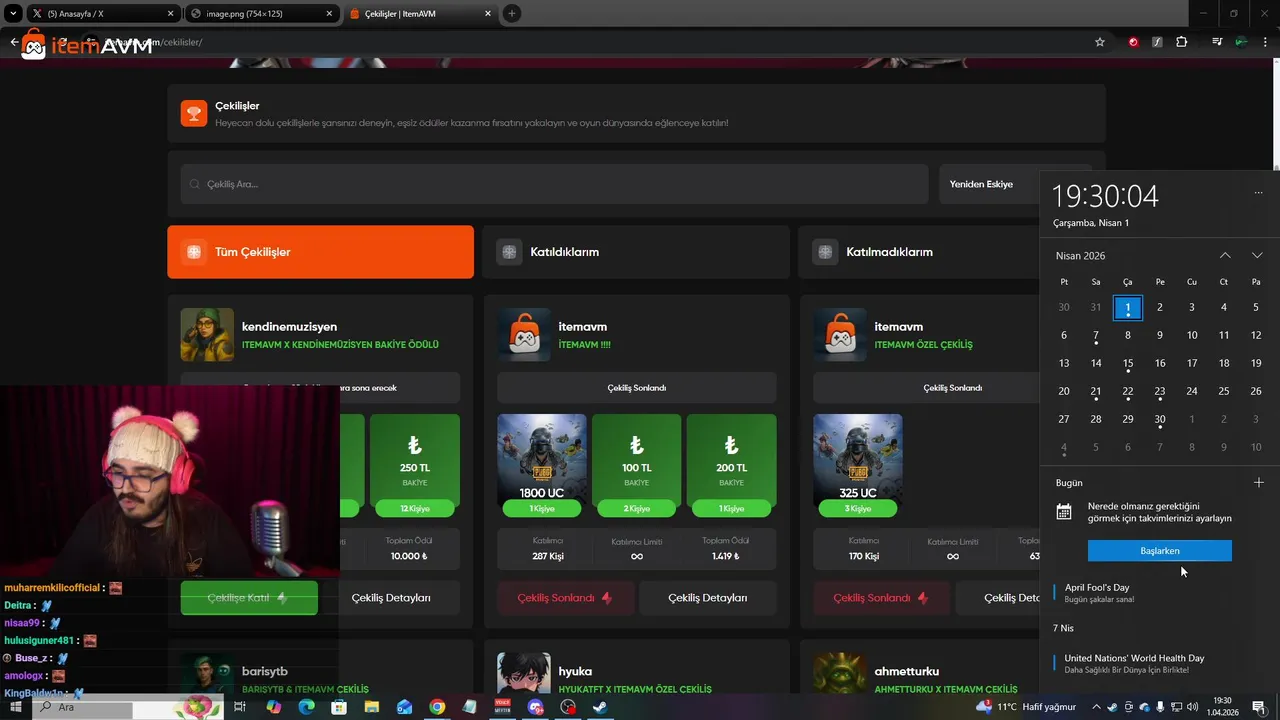Click the volume icon in system tray

click(1191, 707)
